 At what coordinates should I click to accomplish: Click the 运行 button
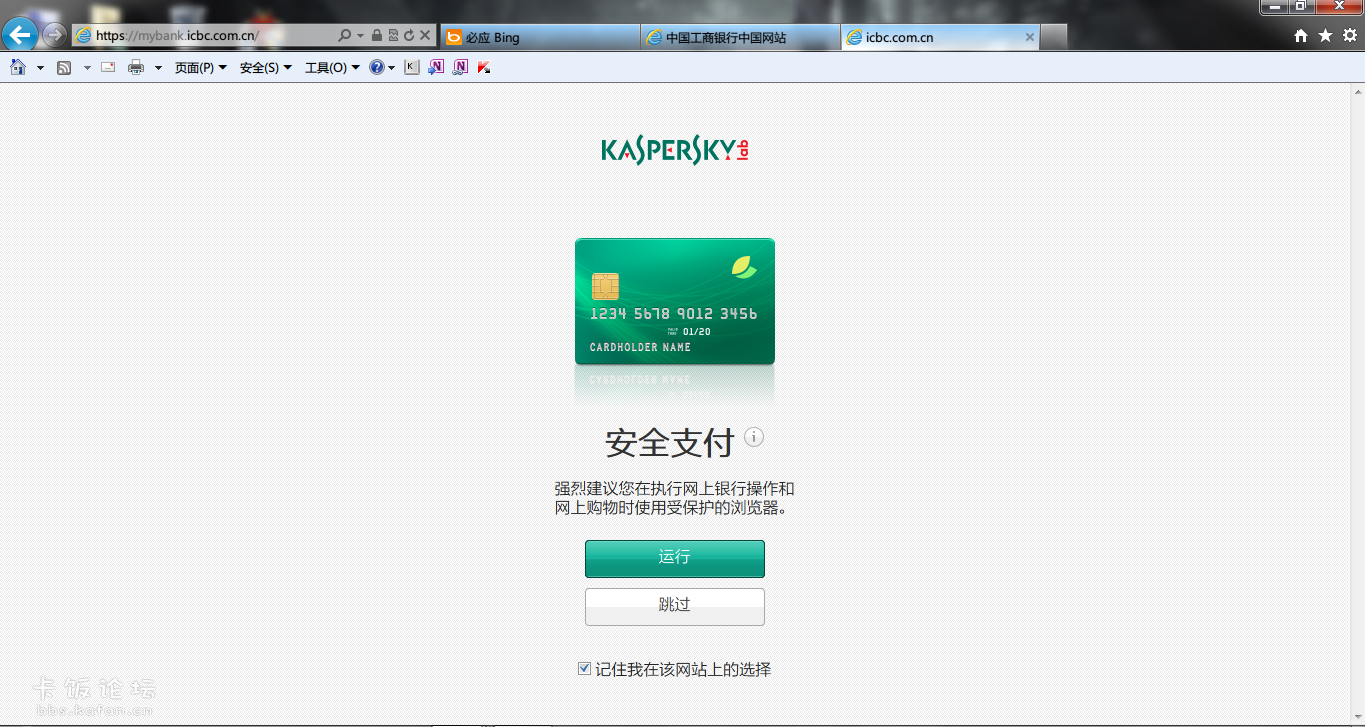point(675,558)
